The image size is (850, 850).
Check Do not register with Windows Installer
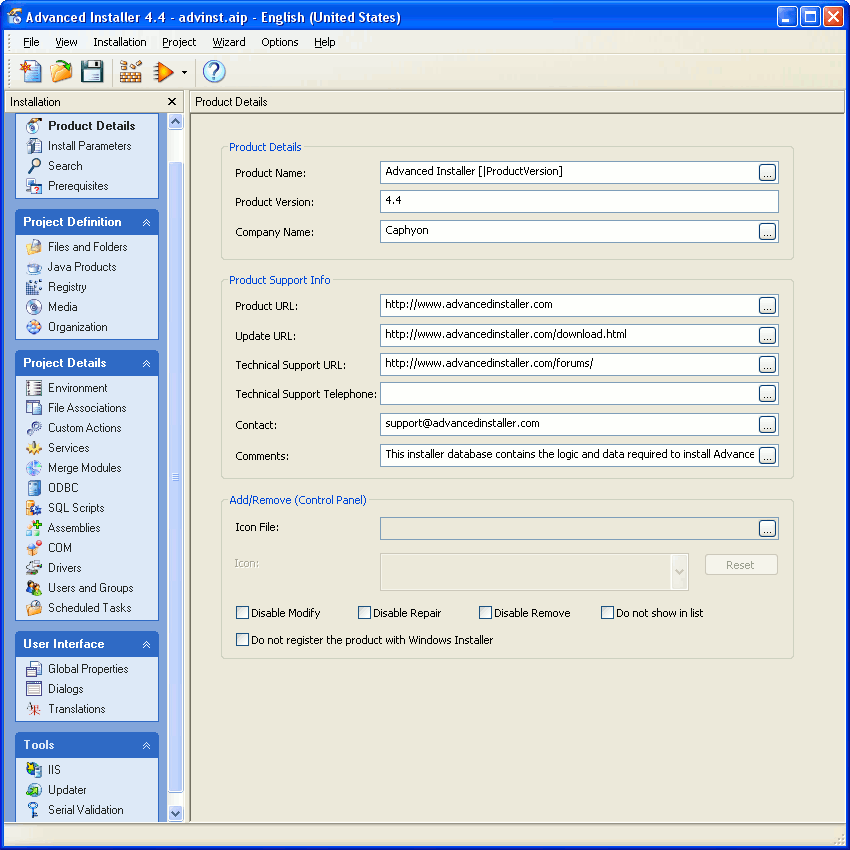242,640
